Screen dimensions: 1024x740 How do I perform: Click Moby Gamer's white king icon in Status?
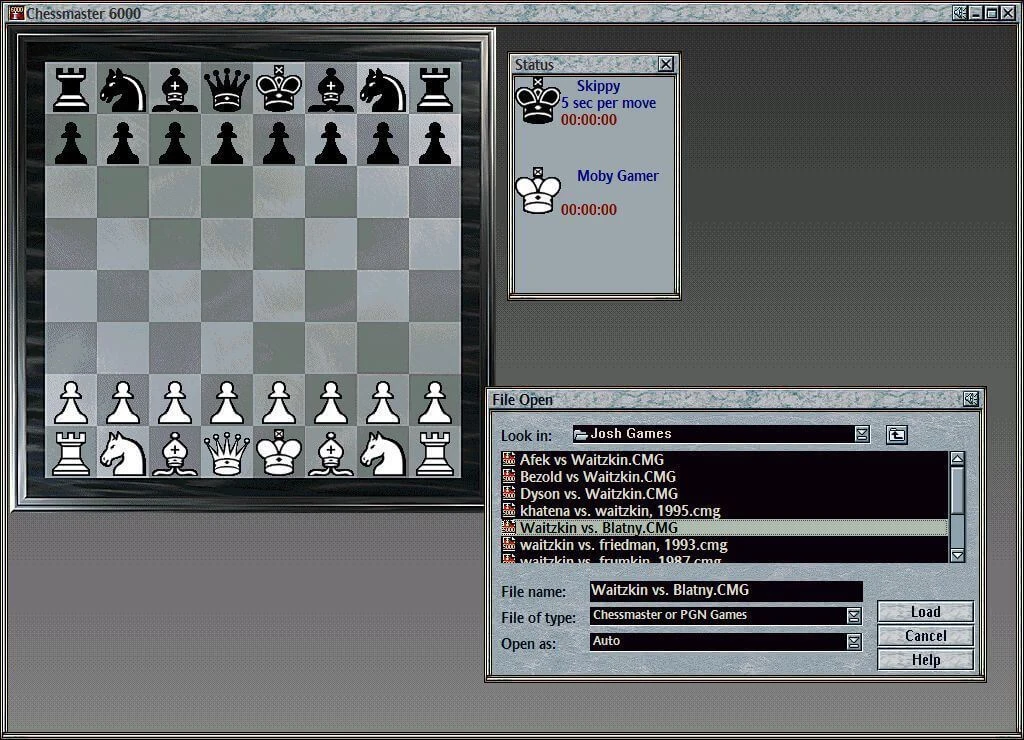click(x=537, y=191)
